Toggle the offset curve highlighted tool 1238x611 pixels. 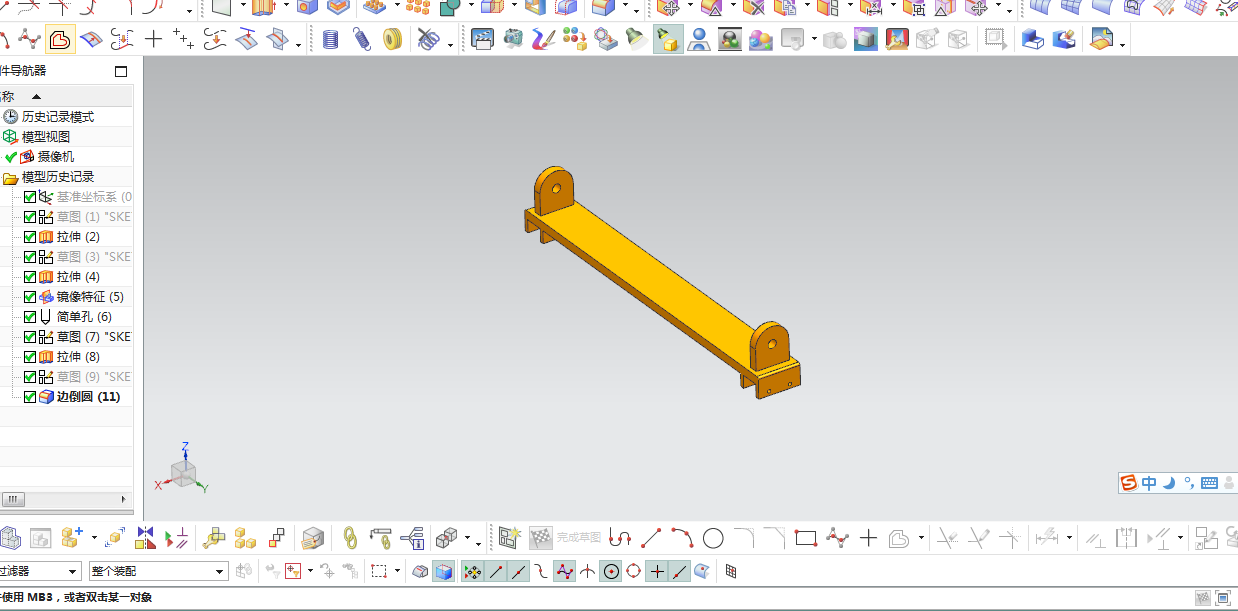(60, 40)
